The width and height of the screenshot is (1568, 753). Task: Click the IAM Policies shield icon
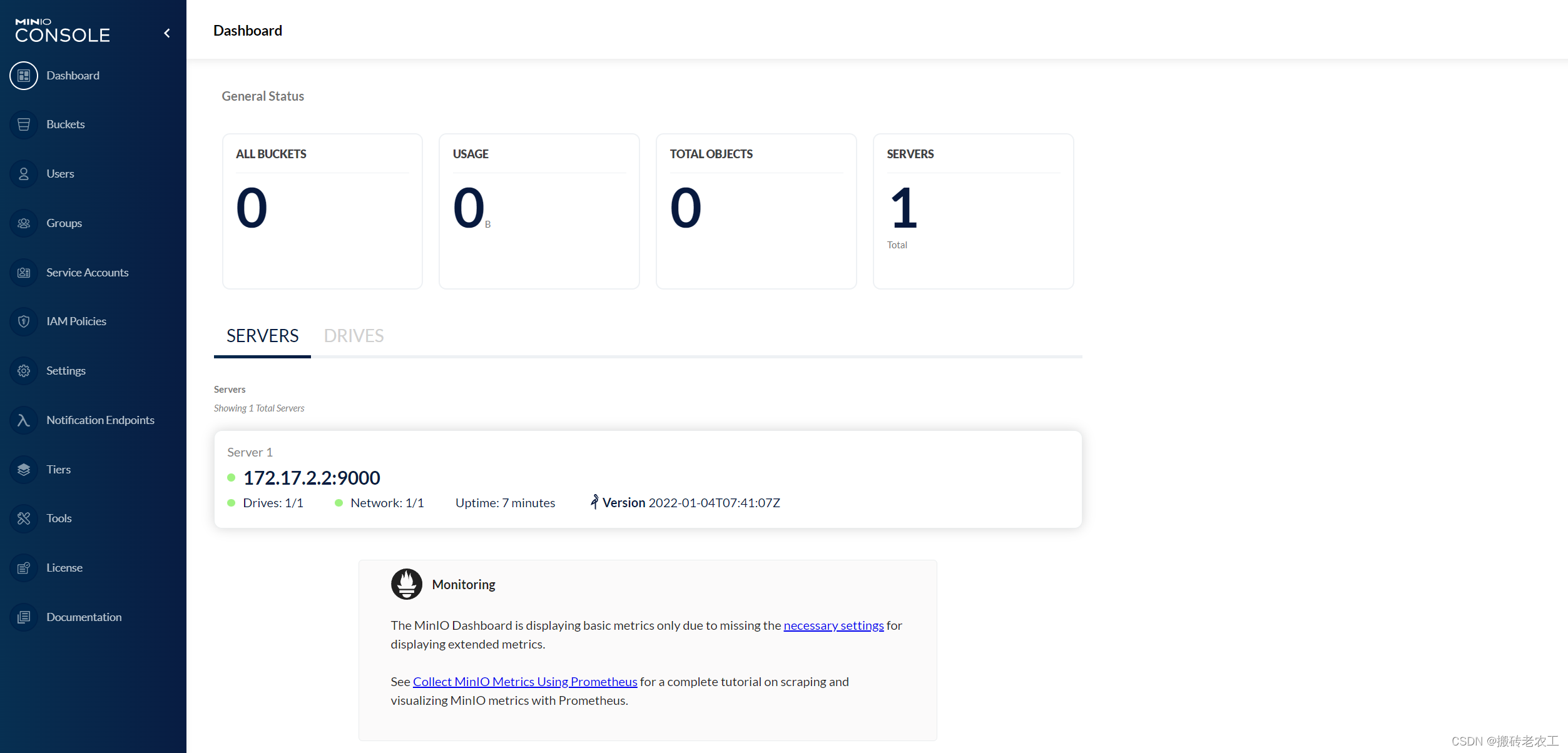[24, 321]
